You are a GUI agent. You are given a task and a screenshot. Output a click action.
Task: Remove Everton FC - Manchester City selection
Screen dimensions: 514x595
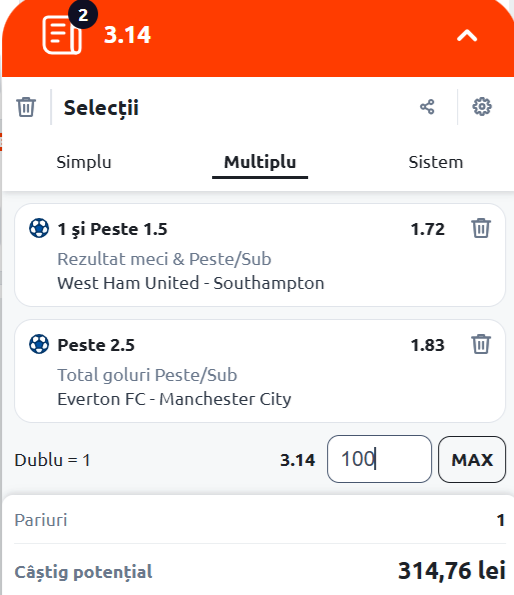coord(481,344)
